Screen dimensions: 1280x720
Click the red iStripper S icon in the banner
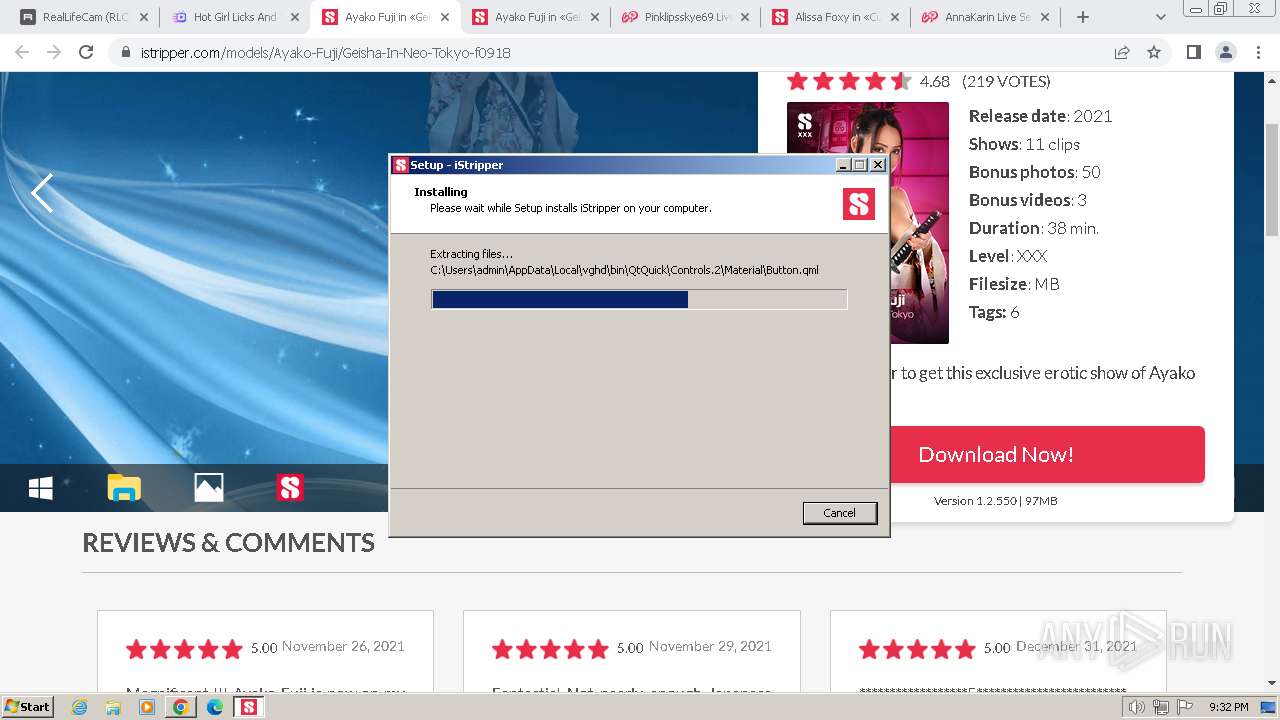point(290,488)
